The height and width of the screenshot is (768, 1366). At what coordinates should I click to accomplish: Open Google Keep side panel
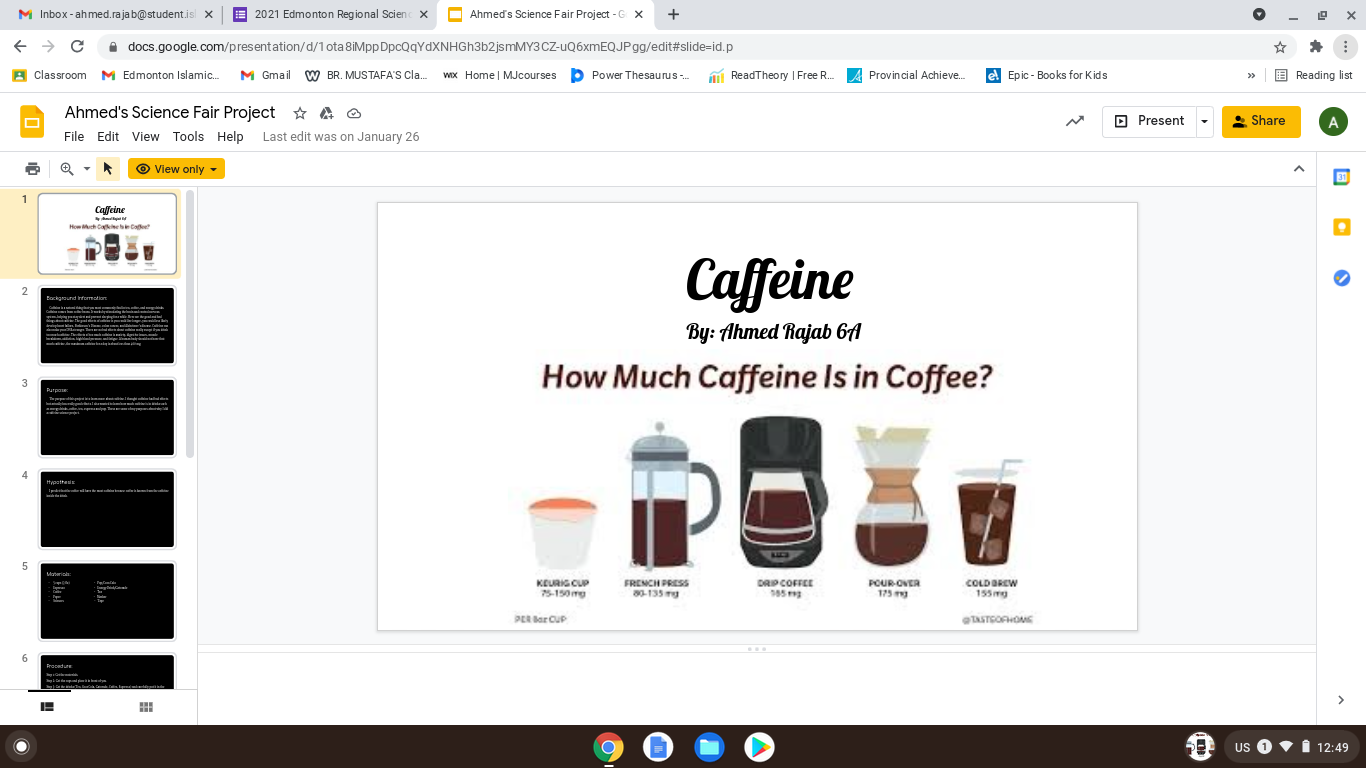[1342, 227]
